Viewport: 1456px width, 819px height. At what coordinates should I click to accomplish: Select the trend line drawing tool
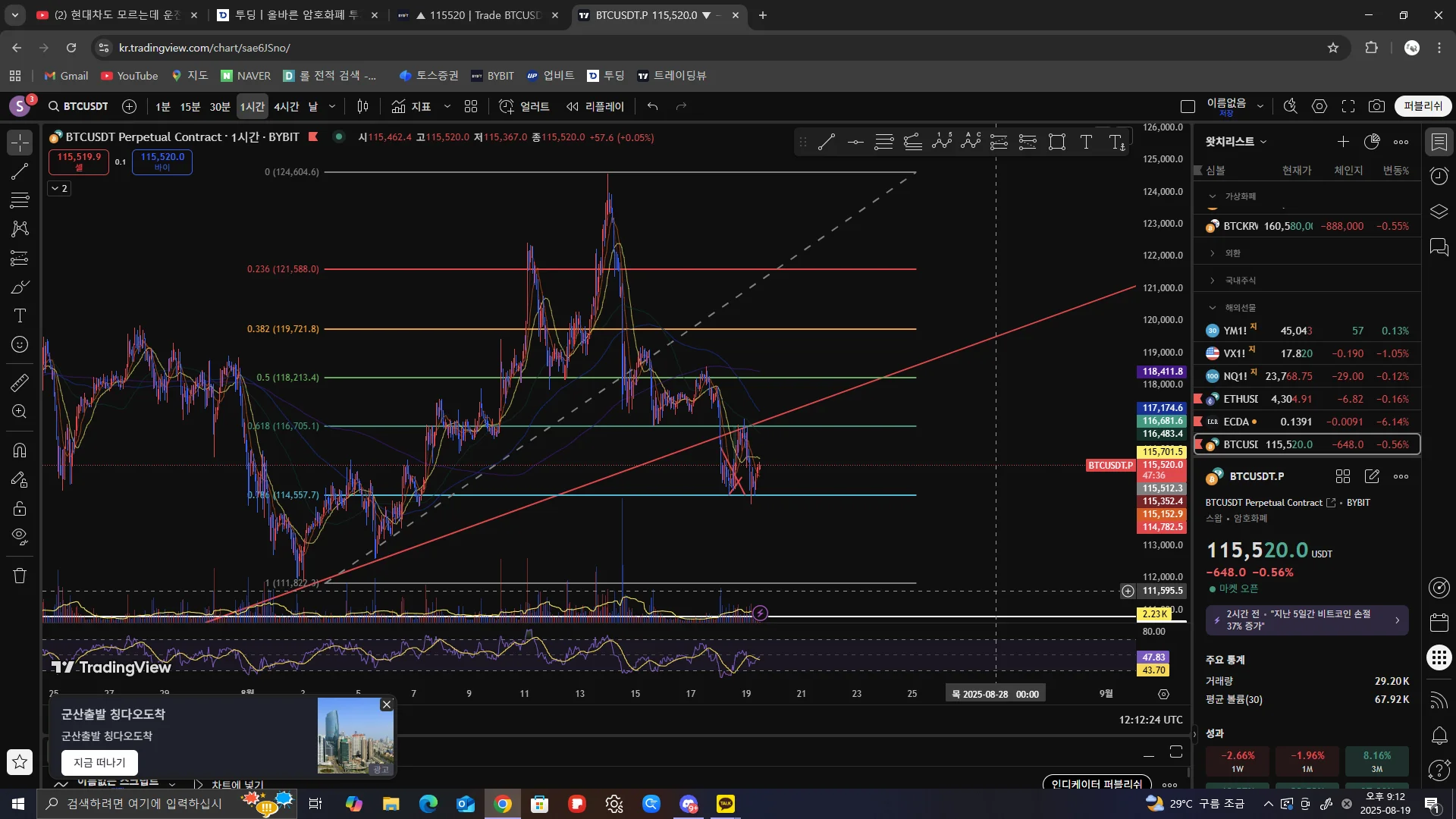coord(20,171)
